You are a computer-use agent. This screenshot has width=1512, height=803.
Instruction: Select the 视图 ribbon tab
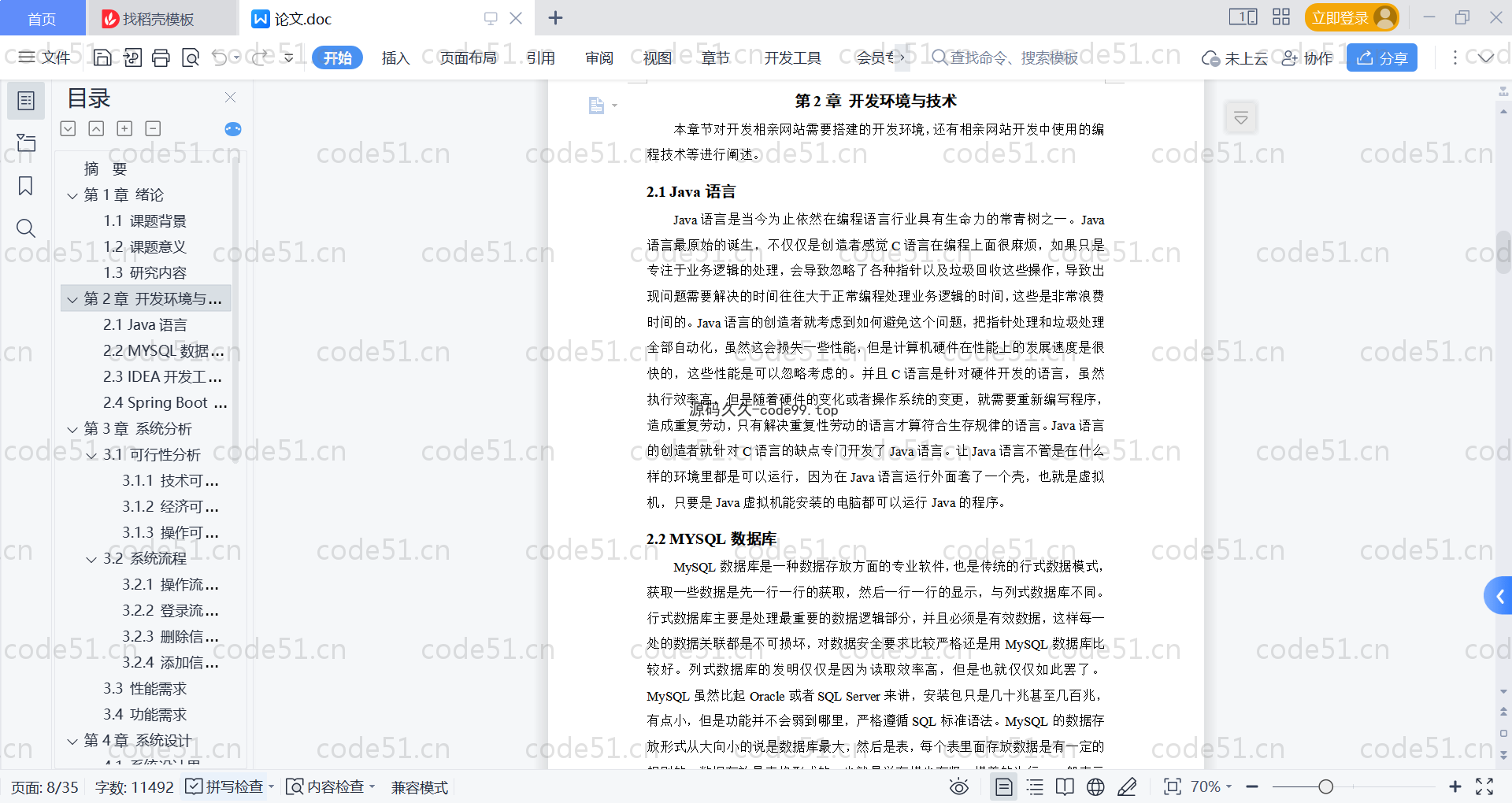point(658,57)
